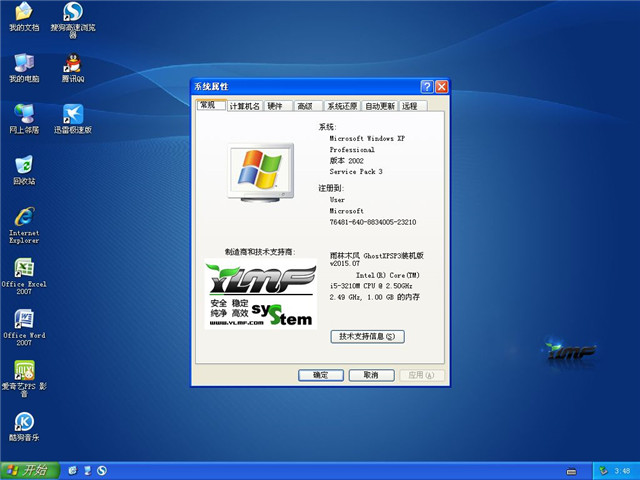Click the show desktop quick launch icon
The width and height of the screenshot is (640, 480).
(87, 471)
